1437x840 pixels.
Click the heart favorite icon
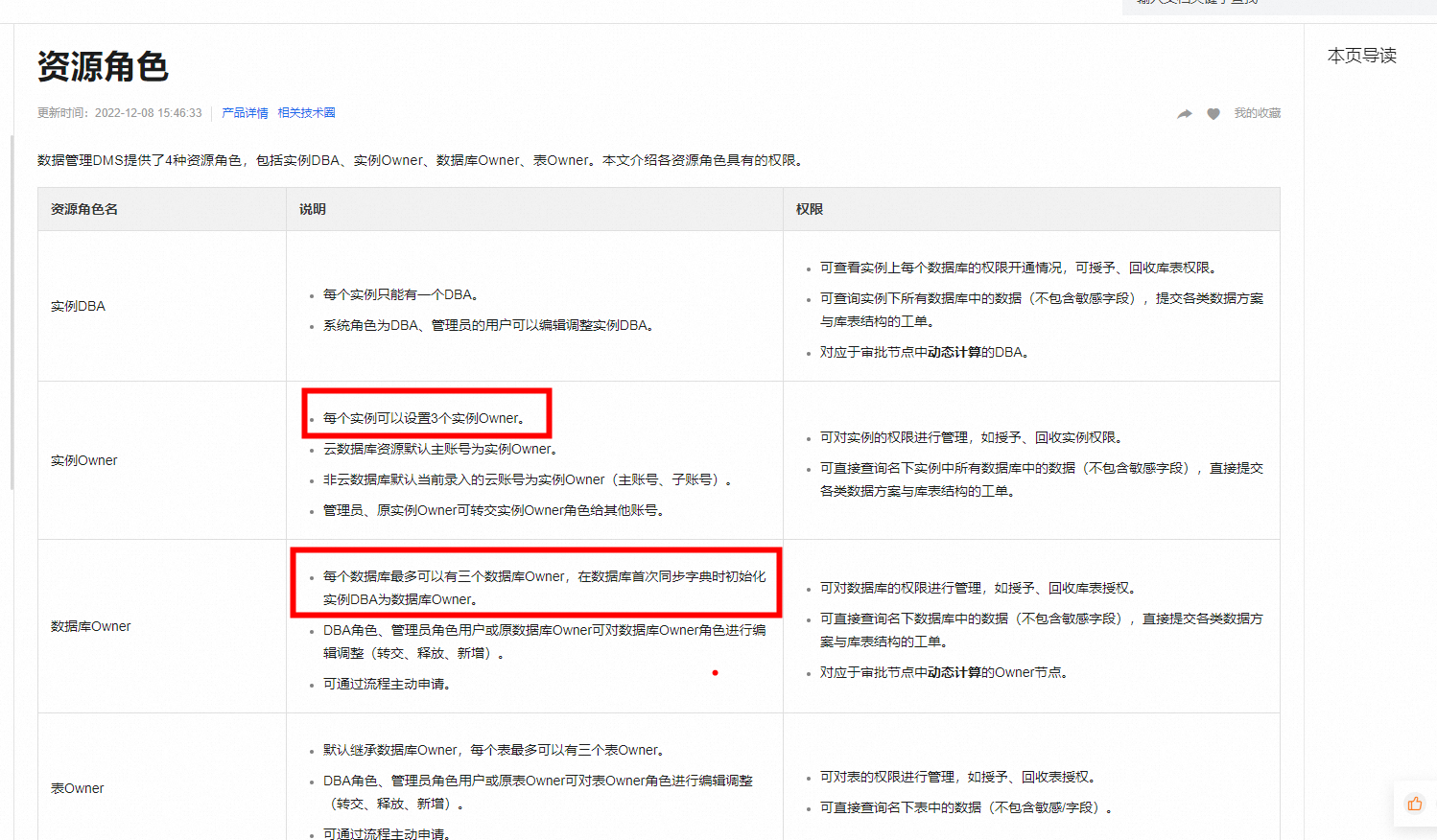(1213, 114)
